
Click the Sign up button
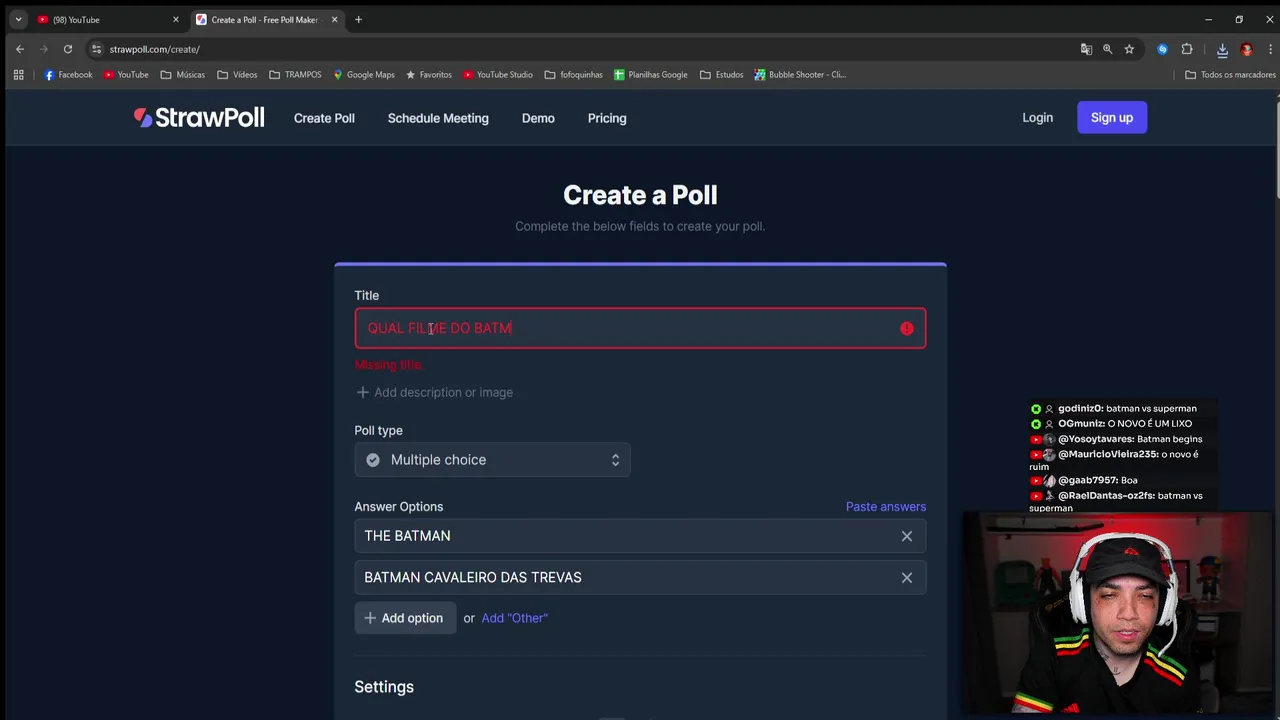(1112, 118)
